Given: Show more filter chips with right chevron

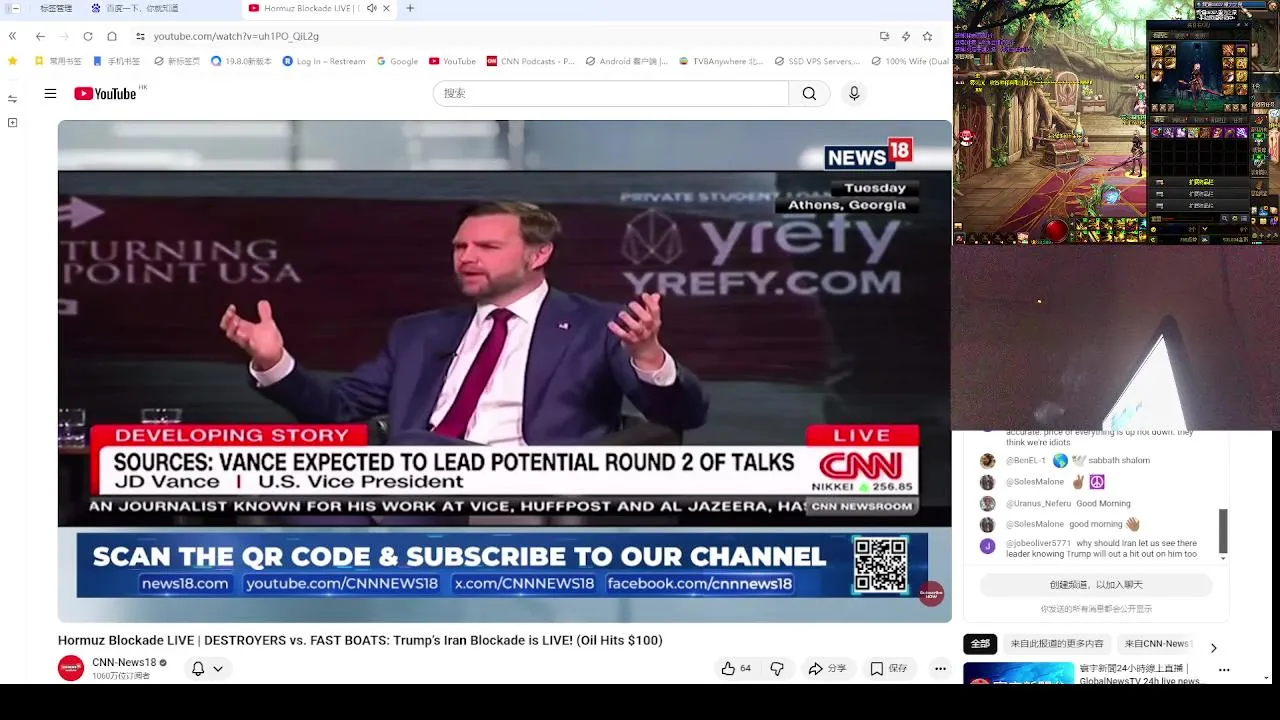Looking at the screenshot, I should tap(1213, 647).
